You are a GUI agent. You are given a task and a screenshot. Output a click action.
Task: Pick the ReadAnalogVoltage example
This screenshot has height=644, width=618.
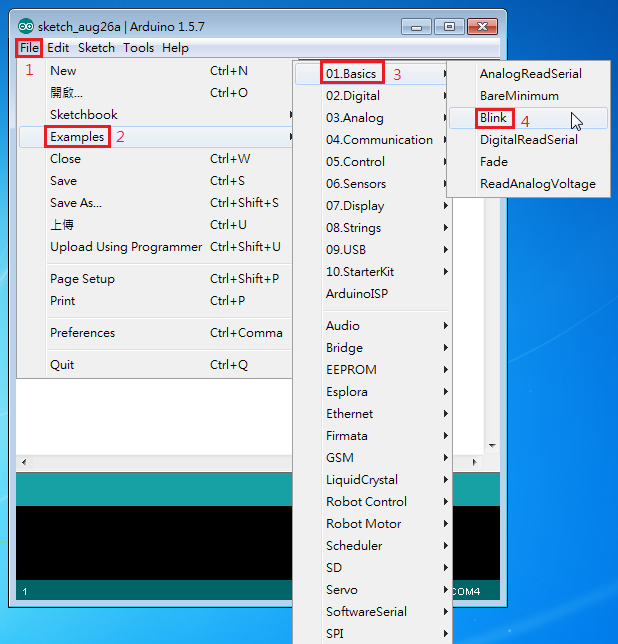point(537,184)
